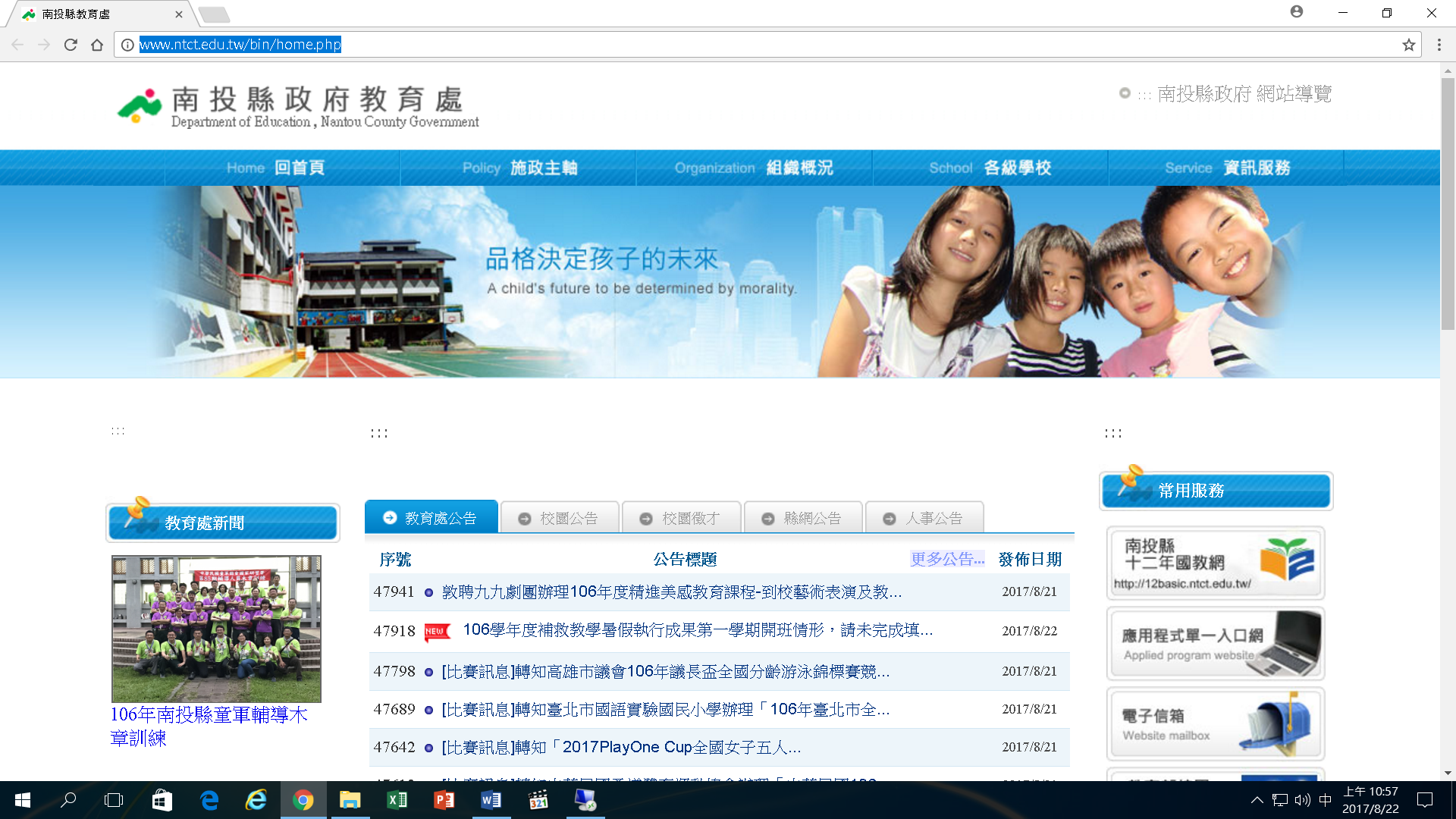Open Microsoft Edge from the taskbar
This screenshot has width=1456, height=819.
click(209, 800)
